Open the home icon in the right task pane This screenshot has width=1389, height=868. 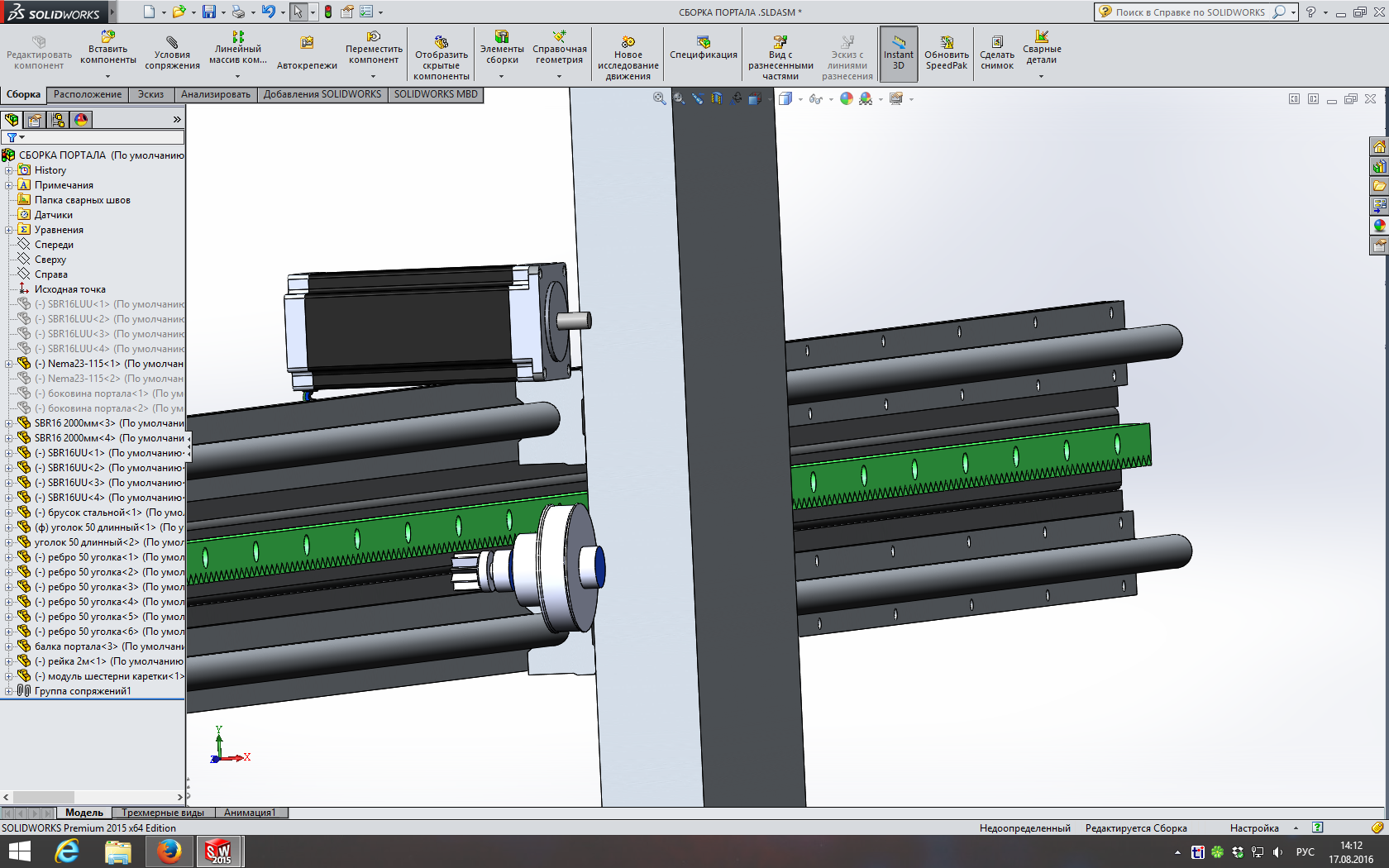[1379, 147]
